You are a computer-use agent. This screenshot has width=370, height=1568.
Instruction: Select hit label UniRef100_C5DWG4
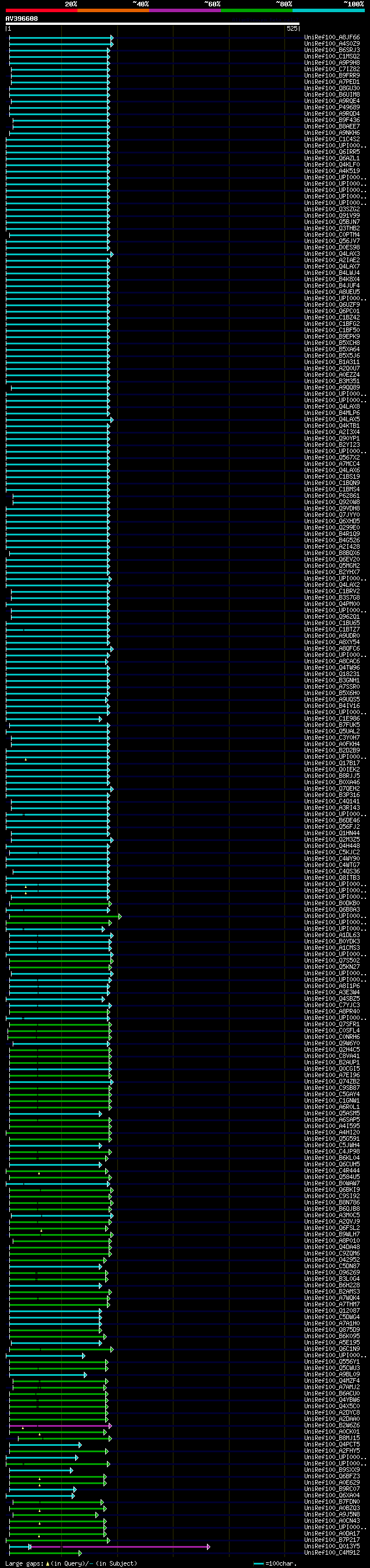pyautogui.click(x=332, y=1317)
